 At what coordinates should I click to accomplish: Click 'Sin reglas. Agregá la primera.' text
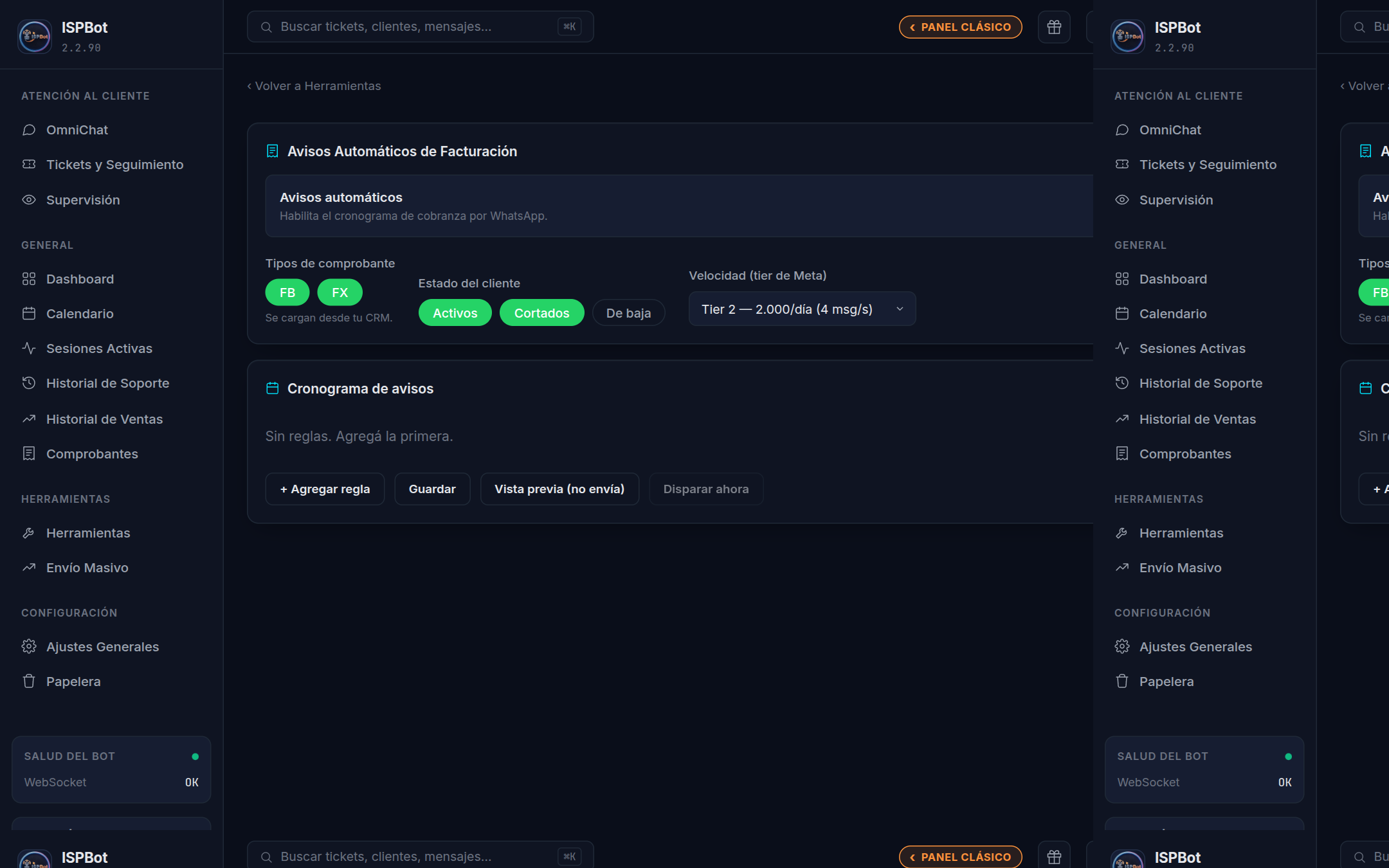point(359,437)
